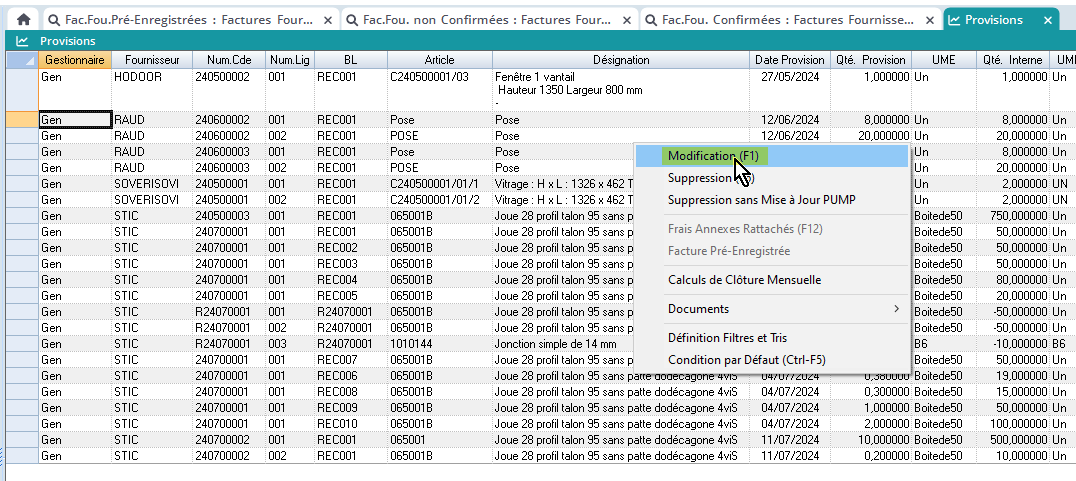Image resolution: width=1076 pixels, height=481 pixels.
Task: Close the Provisions tab
Action: point(1048,20)
